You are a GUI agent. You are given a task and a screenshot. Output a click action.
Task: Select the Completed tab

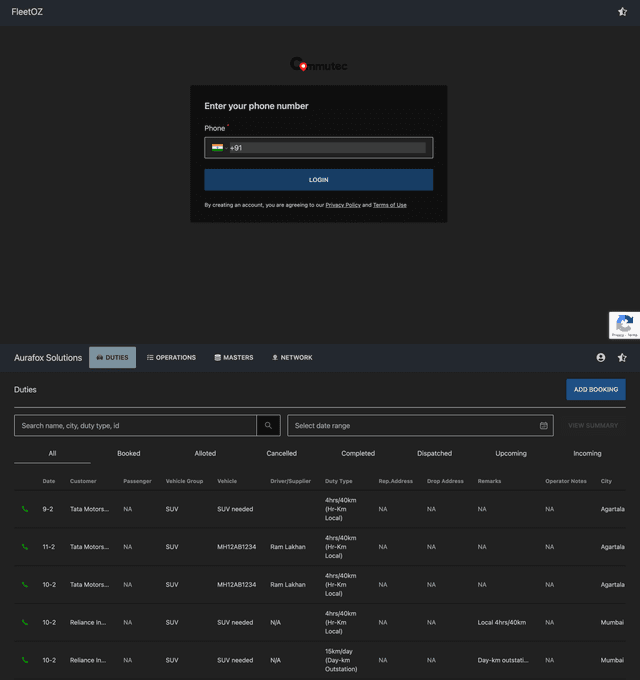pyautogui.click(x=358, y=453)
